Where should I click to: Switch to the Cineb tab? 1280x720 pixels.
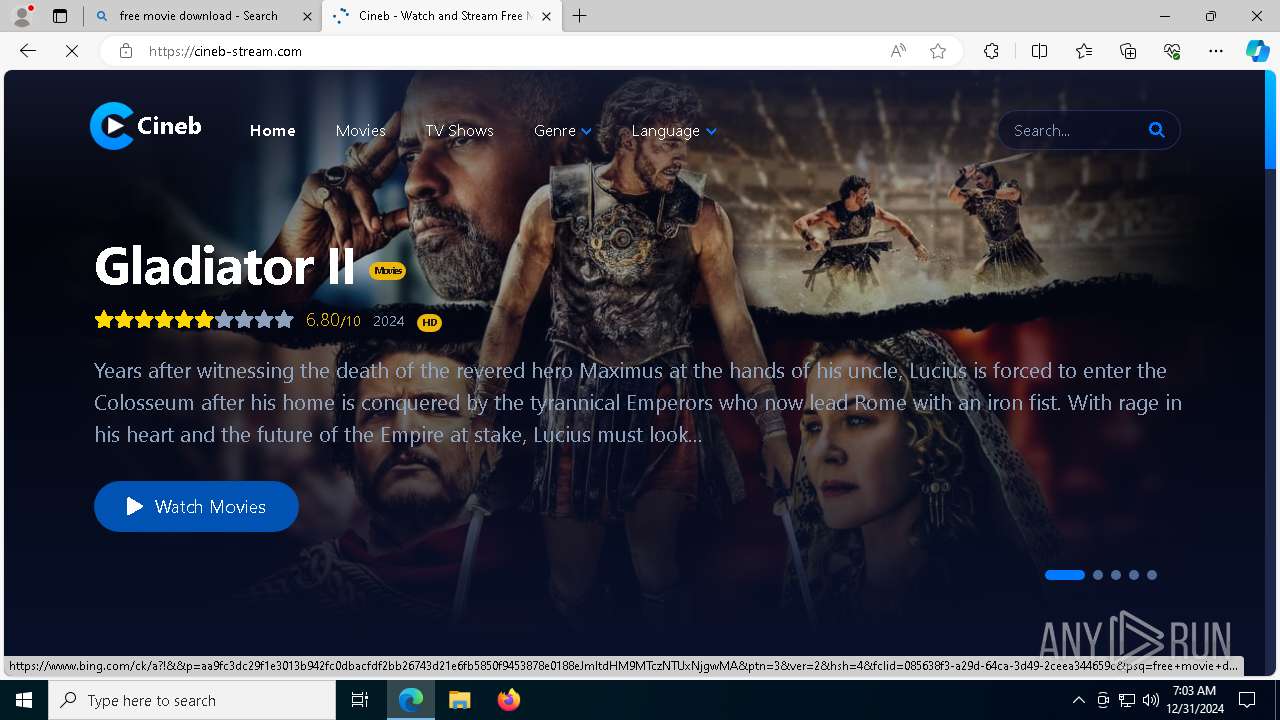pos(440,16)
